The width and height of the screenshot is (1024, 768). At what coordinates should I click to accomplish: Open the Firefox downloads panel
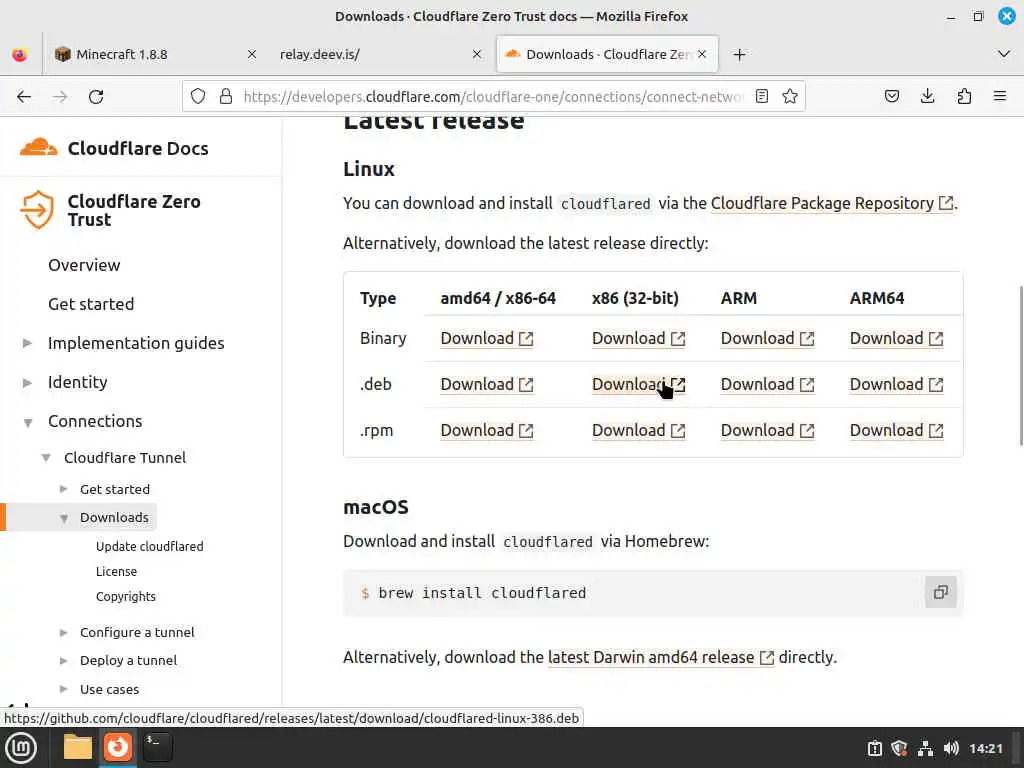pos(927,97)
